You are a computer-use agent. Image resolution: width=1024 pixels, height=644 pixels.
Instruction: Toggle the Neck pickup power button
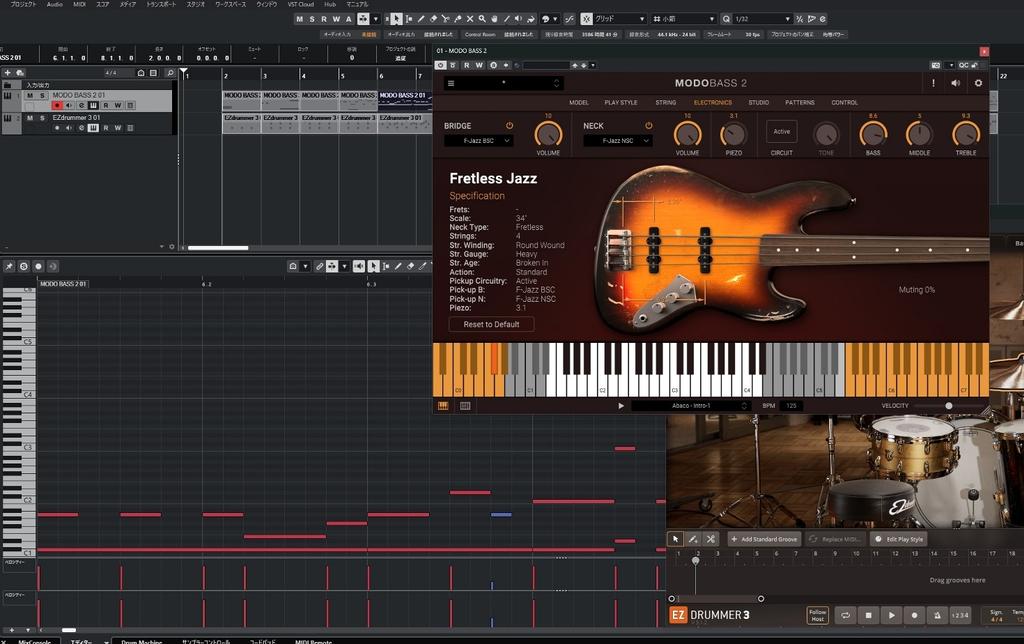tap(648, 126)
